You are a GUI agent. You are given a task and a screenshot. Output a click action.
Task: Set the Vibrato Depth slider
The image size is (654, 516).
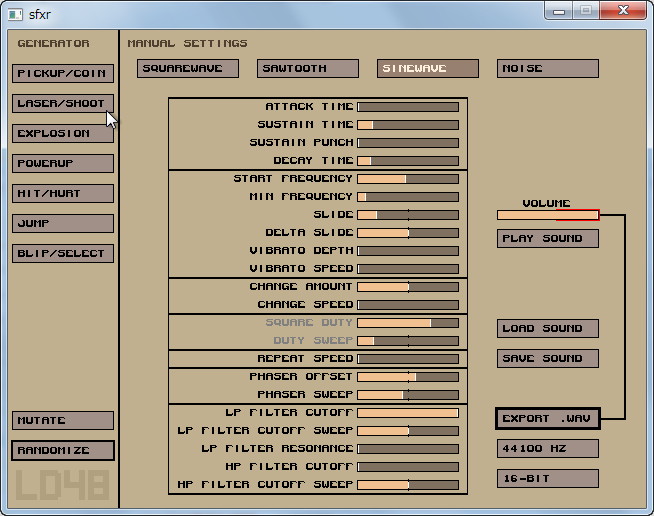pyautogui.click(x=408, y=251)
